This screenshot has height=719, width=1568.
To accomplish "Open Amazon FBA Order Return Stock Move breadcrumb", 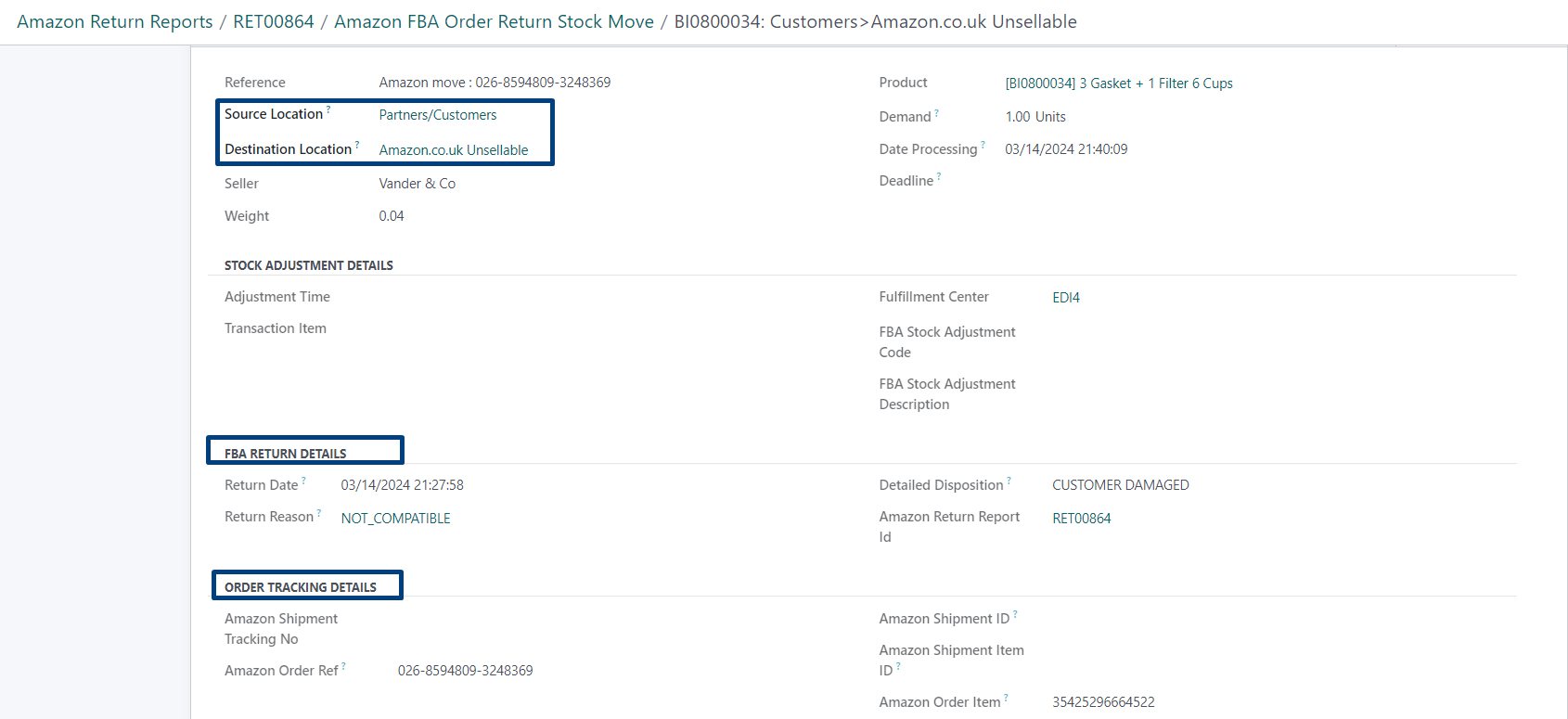I will click(494, 21).
